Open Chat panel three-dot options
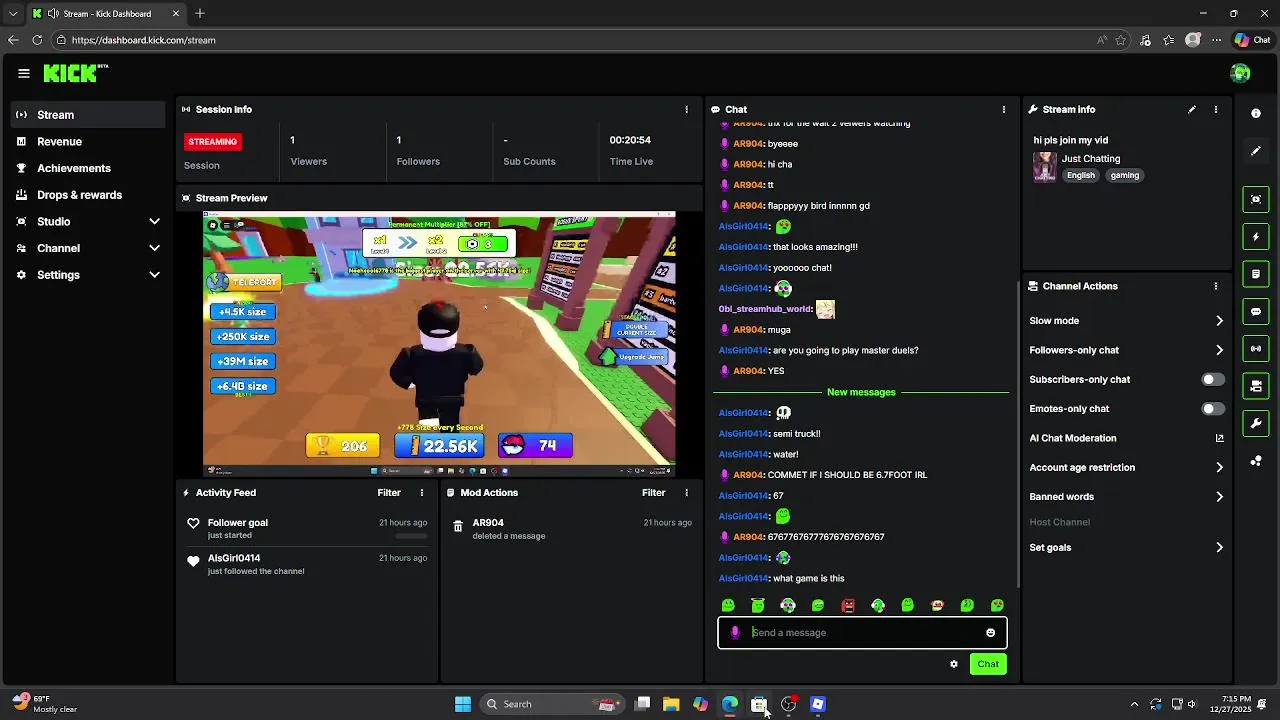Image resolution: width=1280 pixels, height=720 pixels. [1003, 109]
